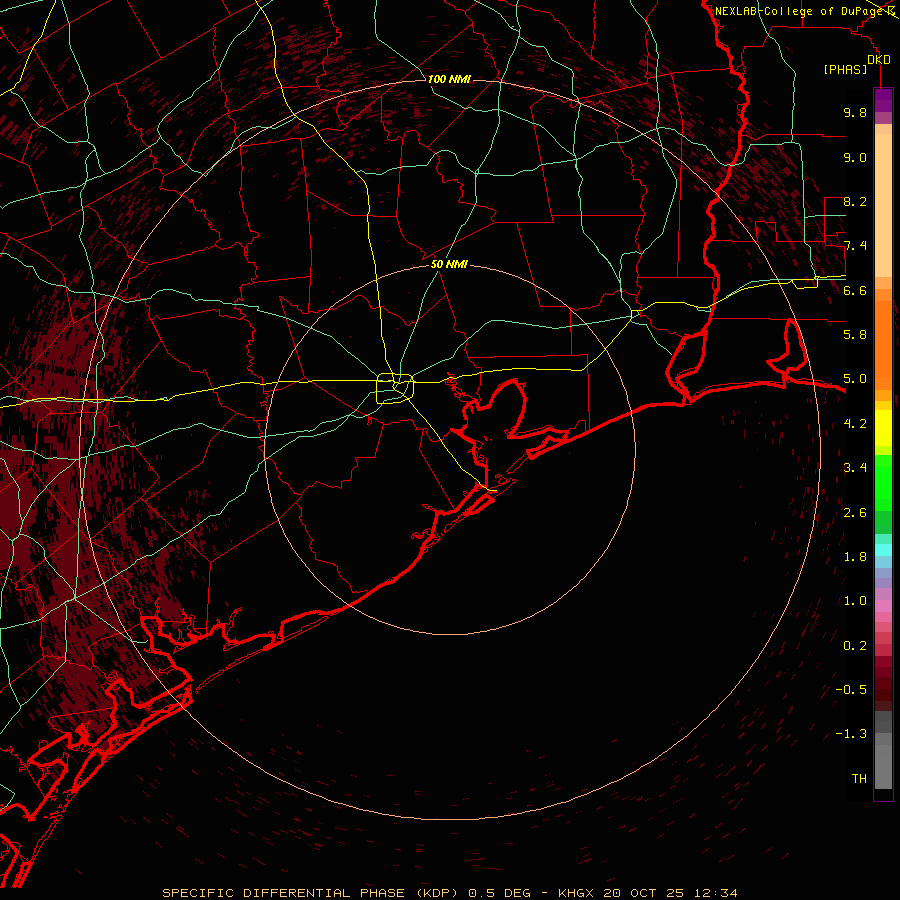
Task: Click the [PHAS] units label
Action: 845,69
